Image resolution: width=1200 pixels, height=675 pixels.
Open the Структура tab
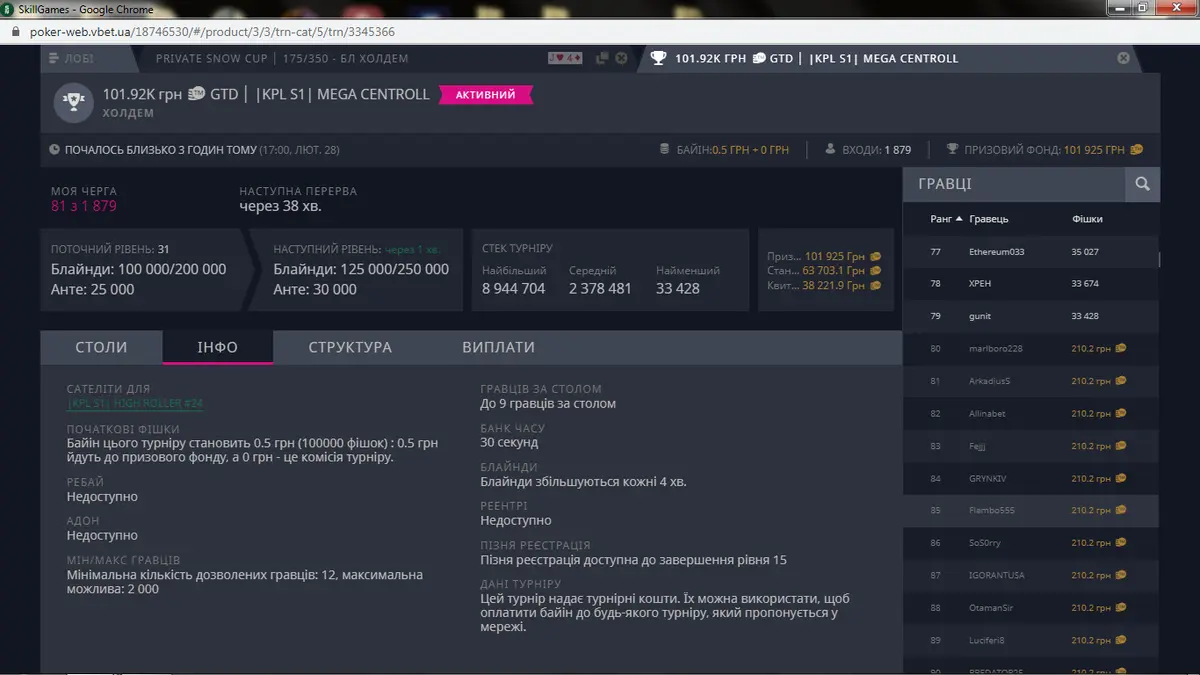point(350,347)
